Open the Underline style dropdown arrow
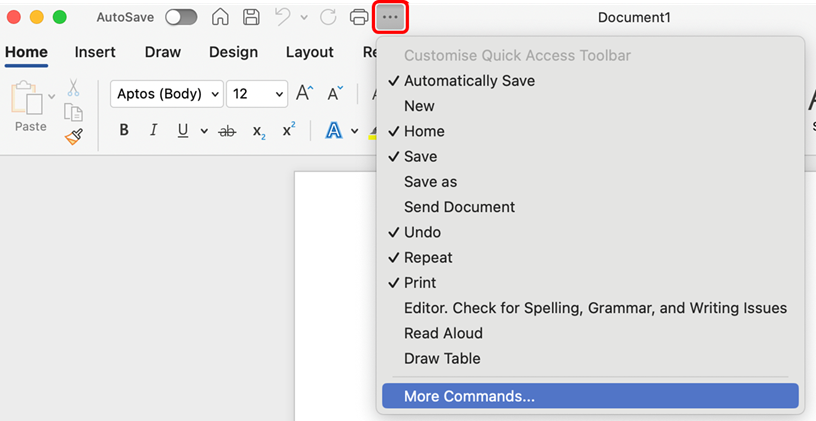Screen dimensions: 816x421 [205, 131]
